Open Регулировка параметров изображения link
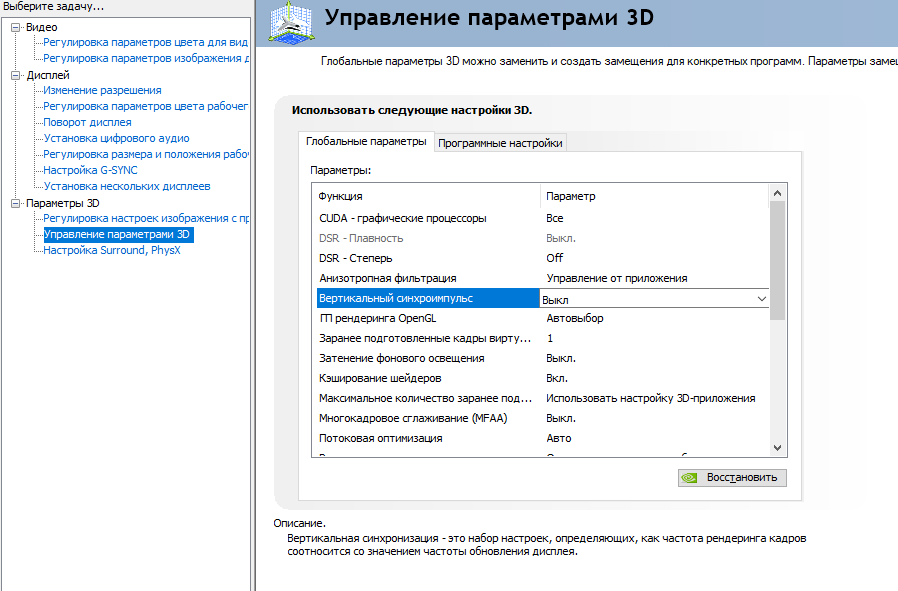 coord(146,58)
